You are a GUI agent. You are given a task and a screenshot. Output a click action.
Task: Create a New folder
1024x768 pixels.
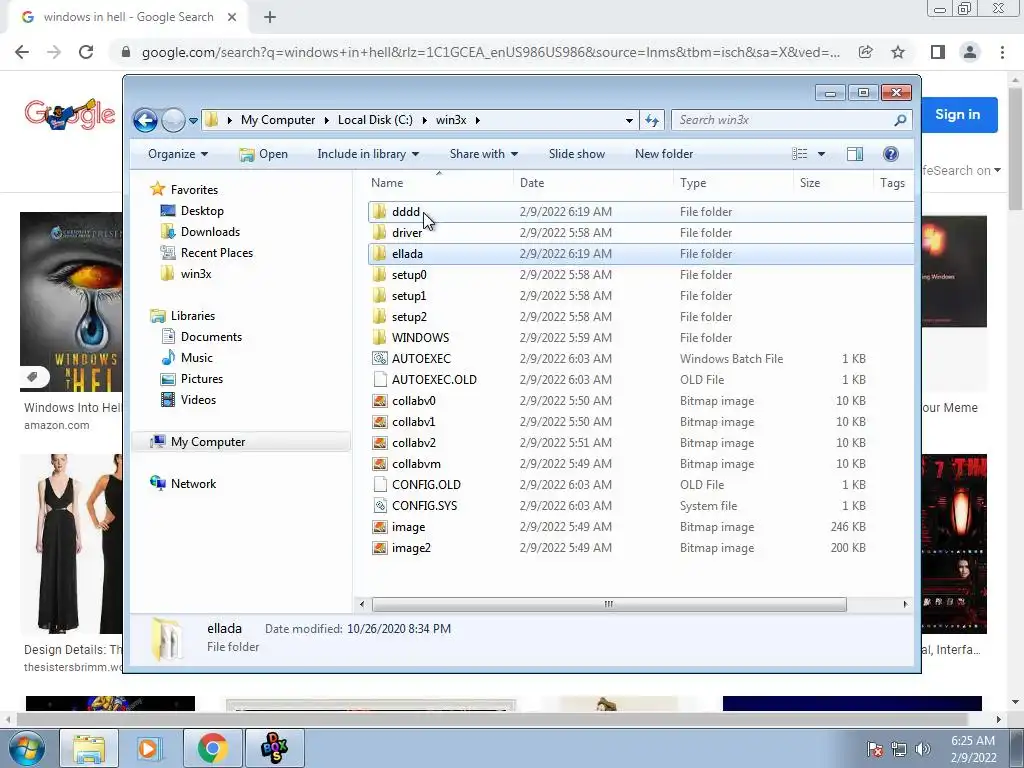point(664,154)
